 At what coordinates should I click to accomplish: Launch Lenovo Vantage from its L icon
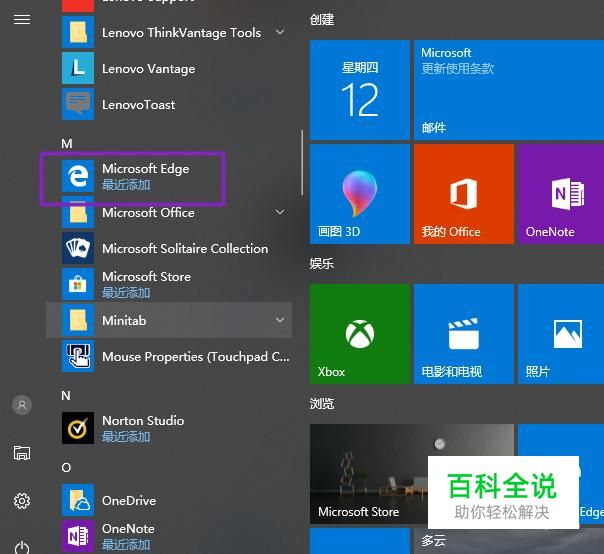pos(78,68)
